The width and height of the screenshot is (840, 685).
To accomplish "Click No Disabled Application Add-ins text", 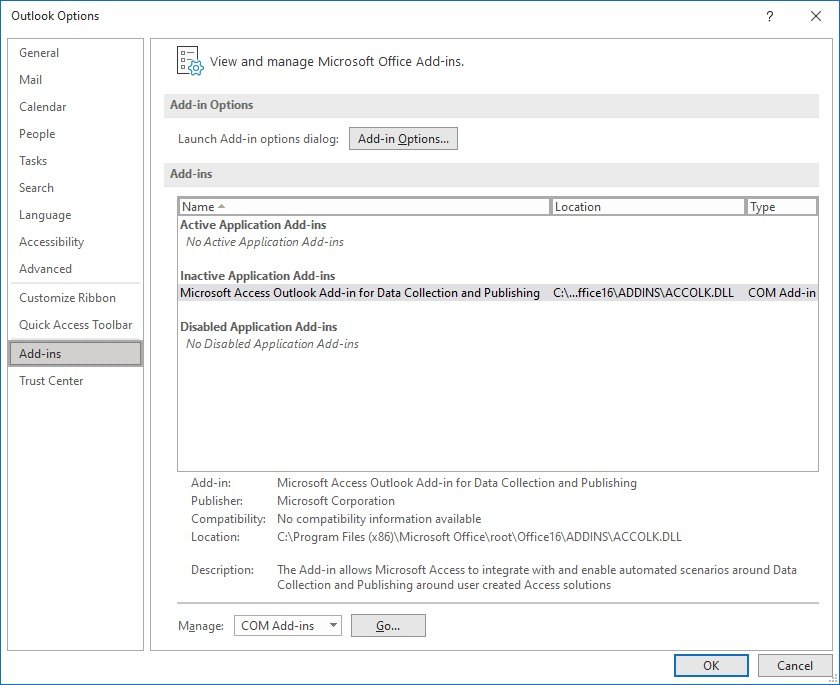I will tap(272, 344).
